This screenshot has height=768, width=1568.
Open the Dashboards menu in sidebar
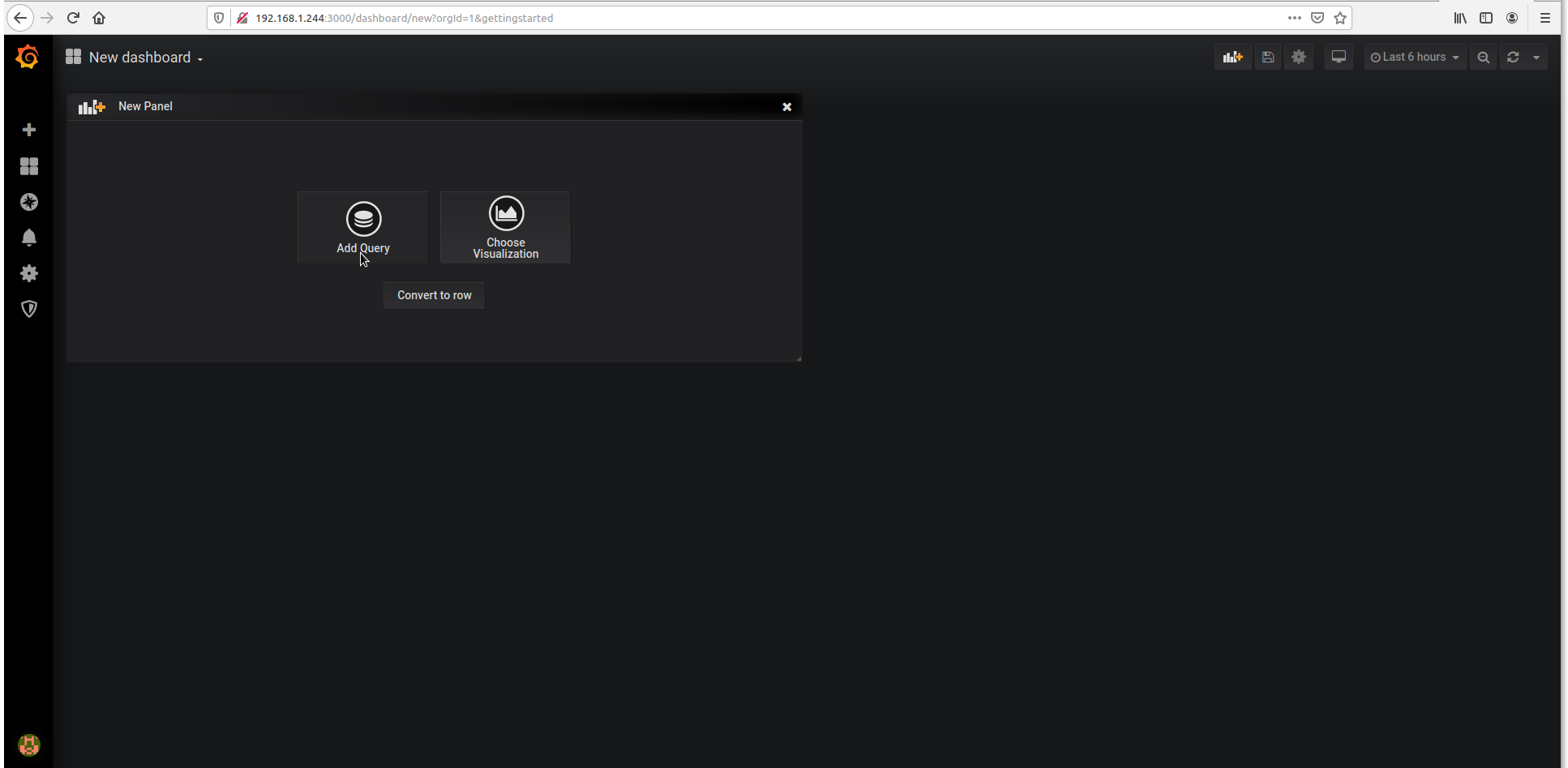click(x=29, y=166)
